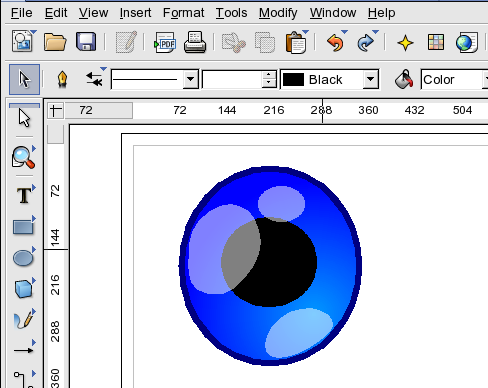488x388 pixels.
Task: Increase line width with stepper arrow
Action: click(269, 75)
